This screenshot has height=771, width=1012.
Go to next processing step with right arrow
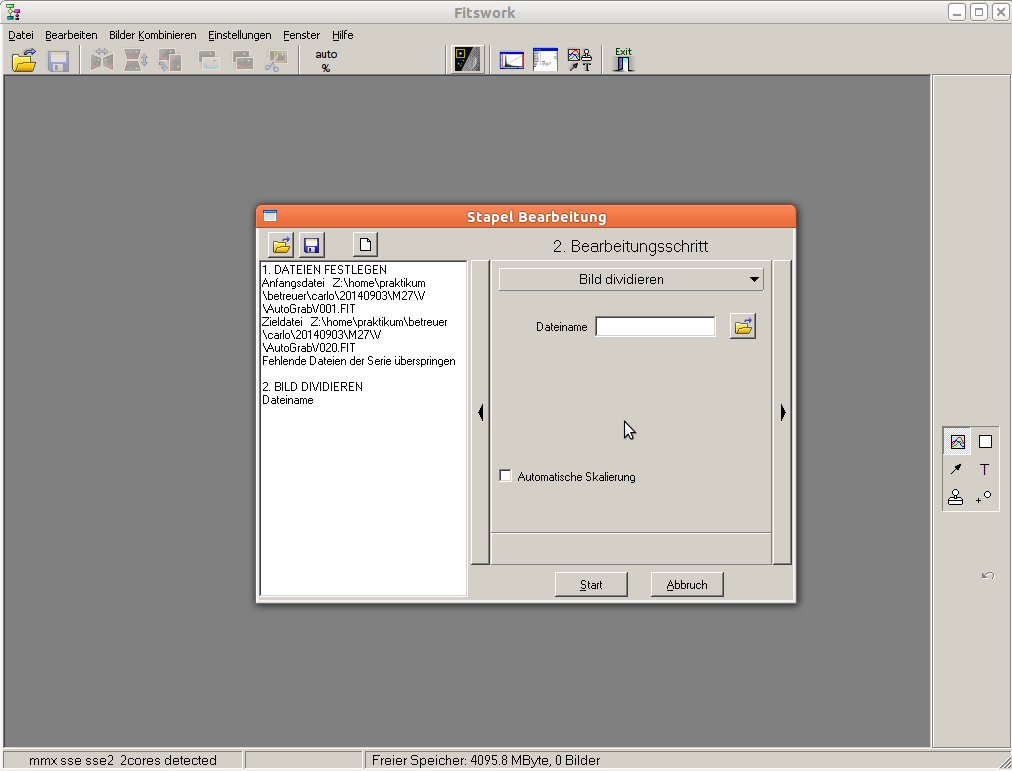(782, 412)
